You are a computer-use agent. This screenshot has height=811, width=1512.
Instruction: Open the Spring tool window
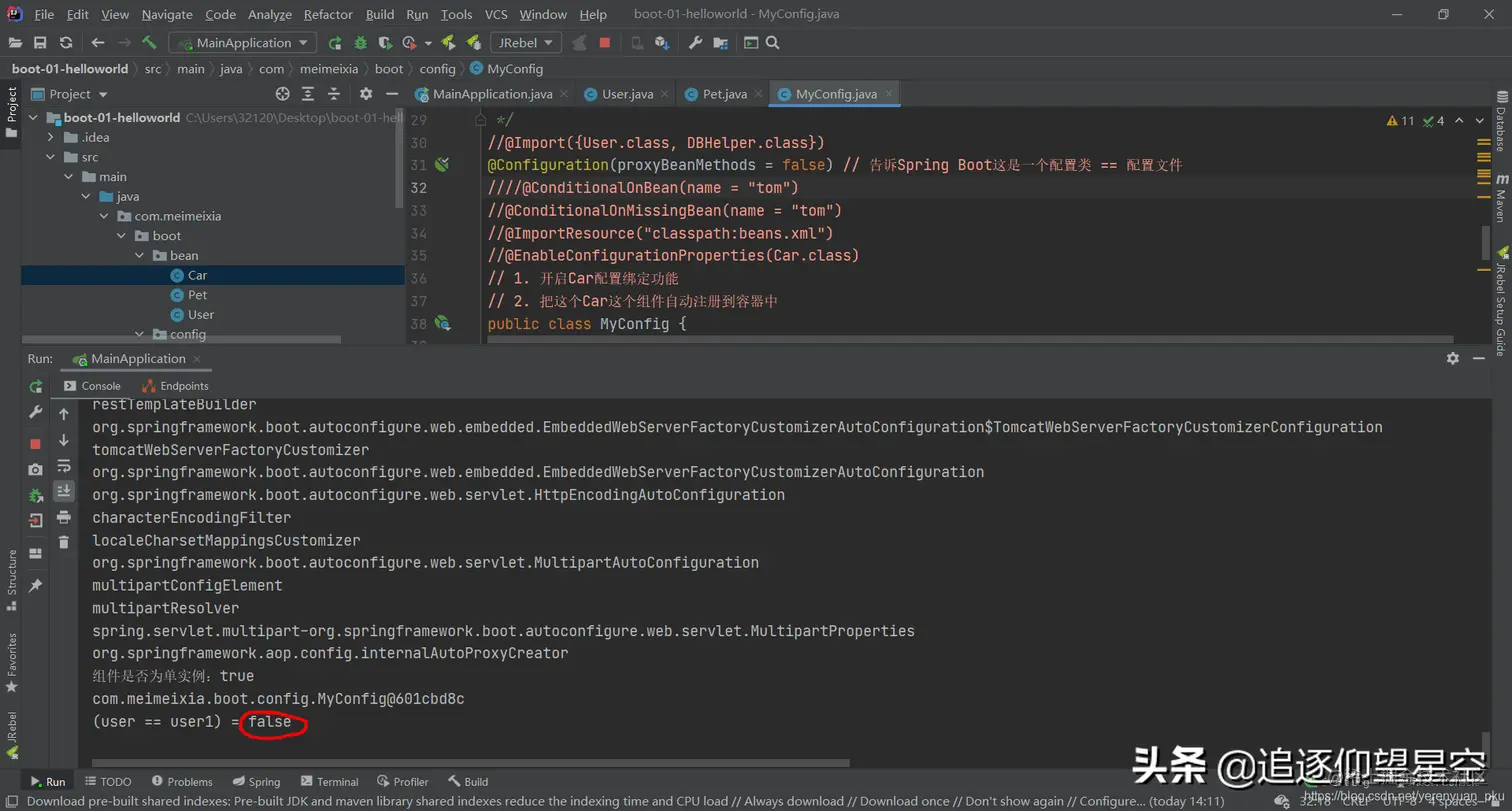click(256, 782)
